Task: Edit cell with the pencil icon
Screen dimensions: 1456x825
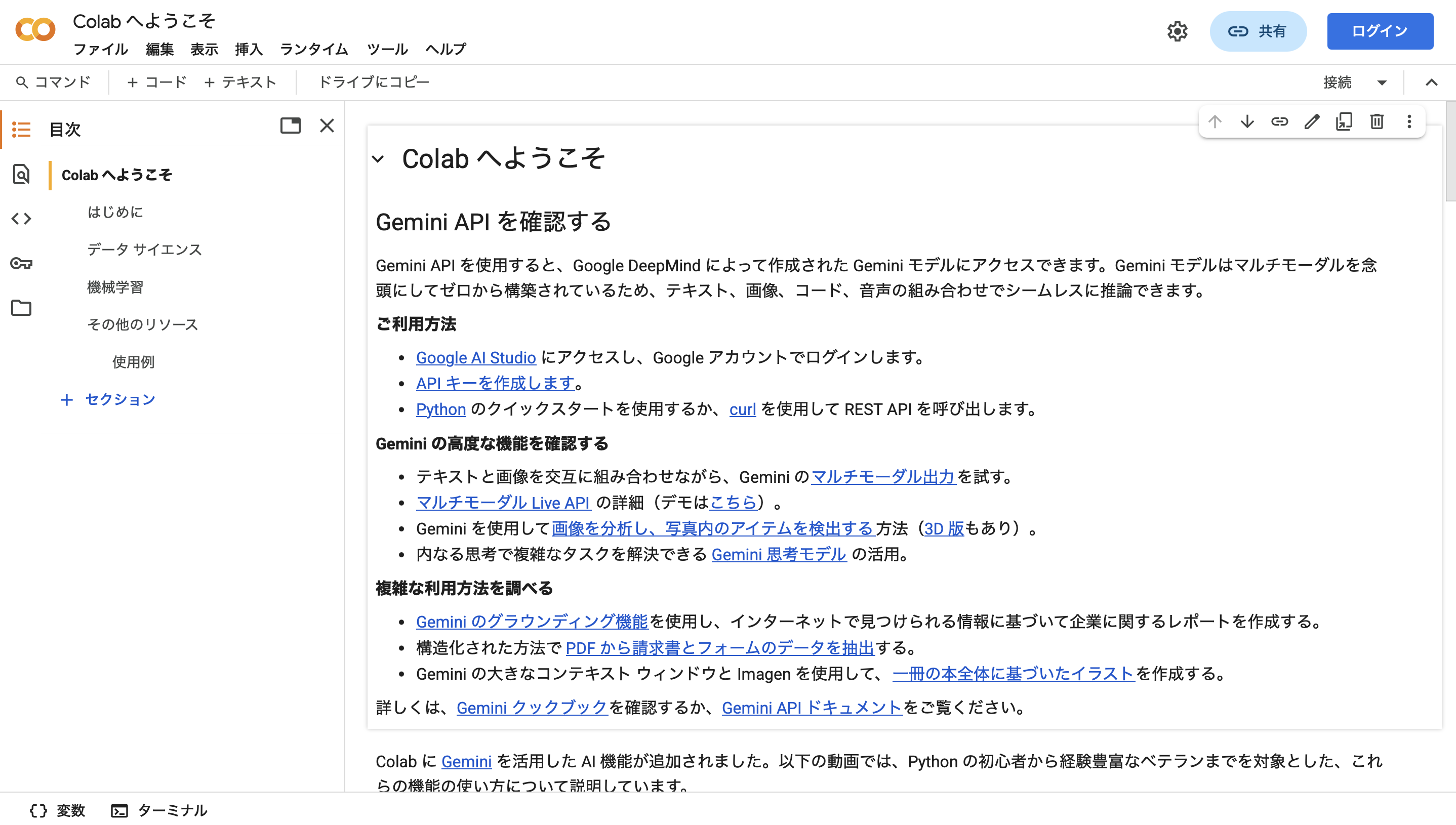Action: [1312, 122]
